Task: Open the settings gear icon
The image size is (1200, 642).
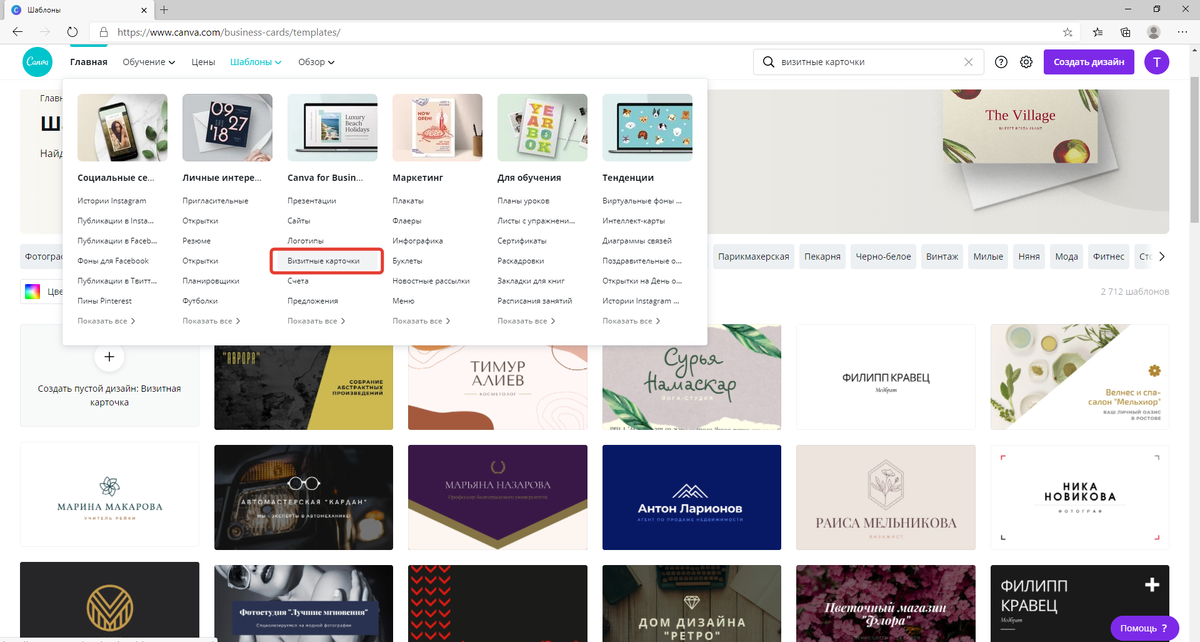Action: point(1026,62)
